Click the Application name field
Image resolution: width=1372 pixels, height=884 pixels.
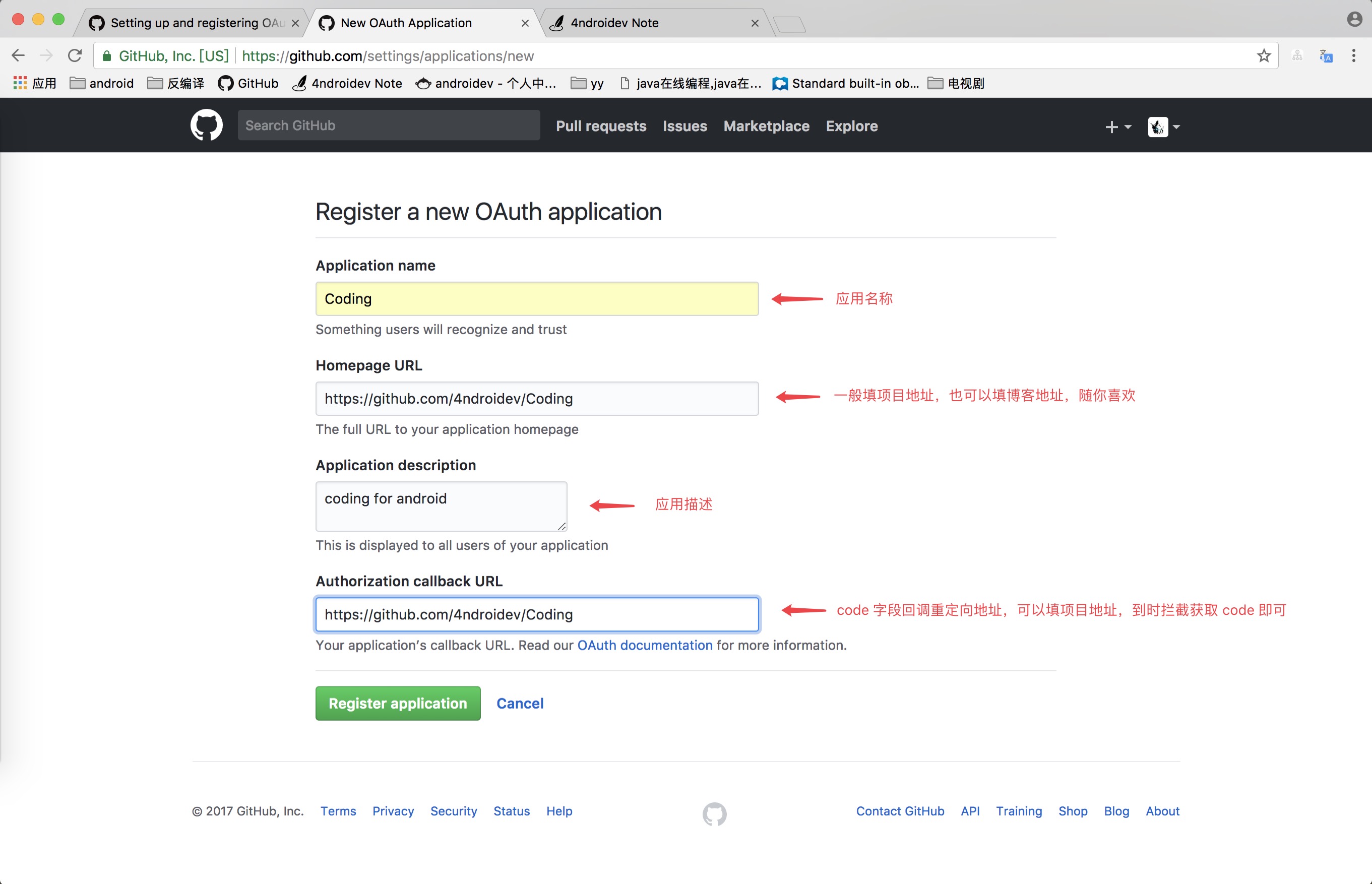(x=537, y=298)
